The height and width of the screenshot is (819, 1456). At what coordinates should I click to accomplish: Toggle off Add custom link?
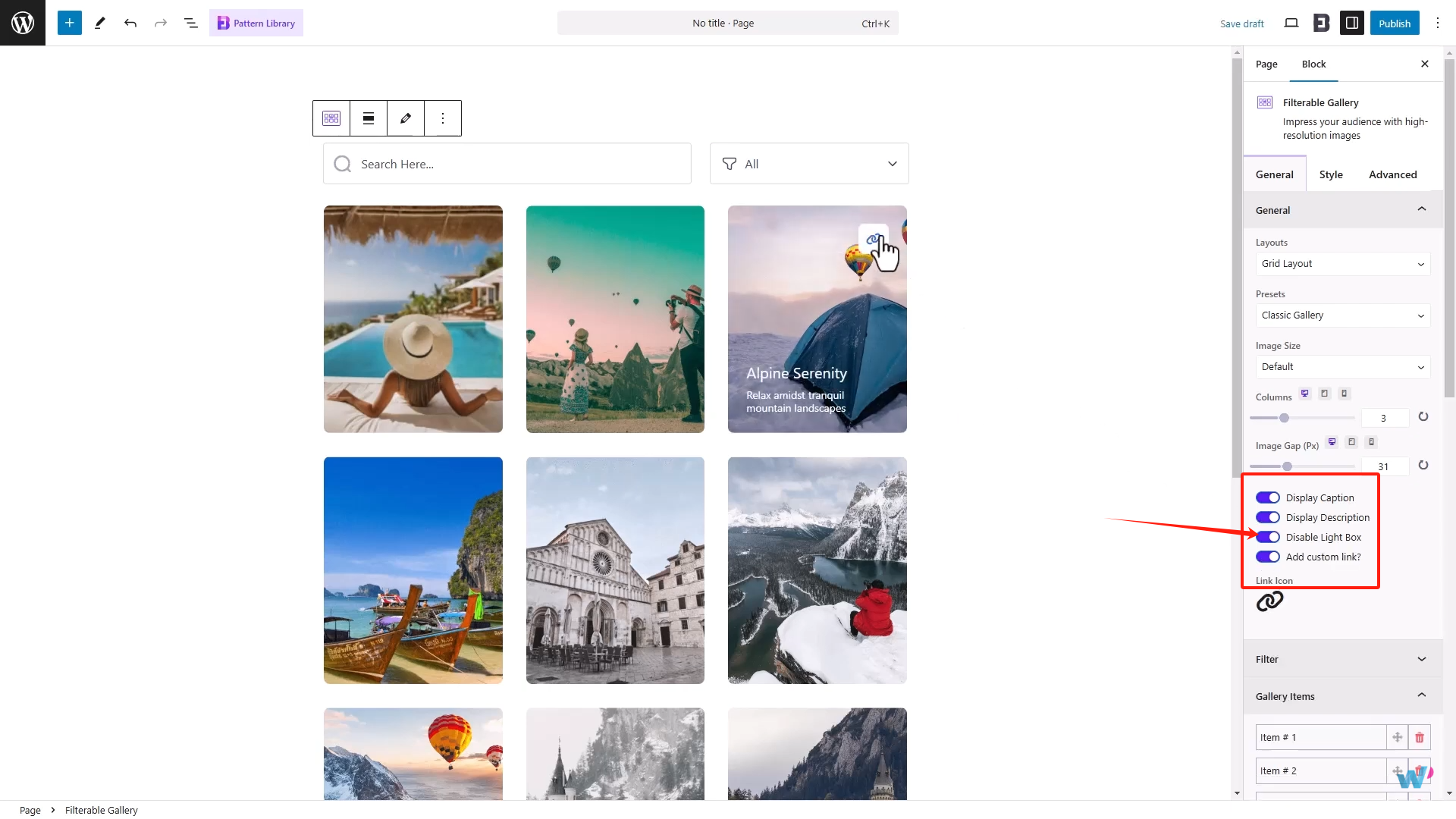pyautogui.click(x=1267, y=557)
